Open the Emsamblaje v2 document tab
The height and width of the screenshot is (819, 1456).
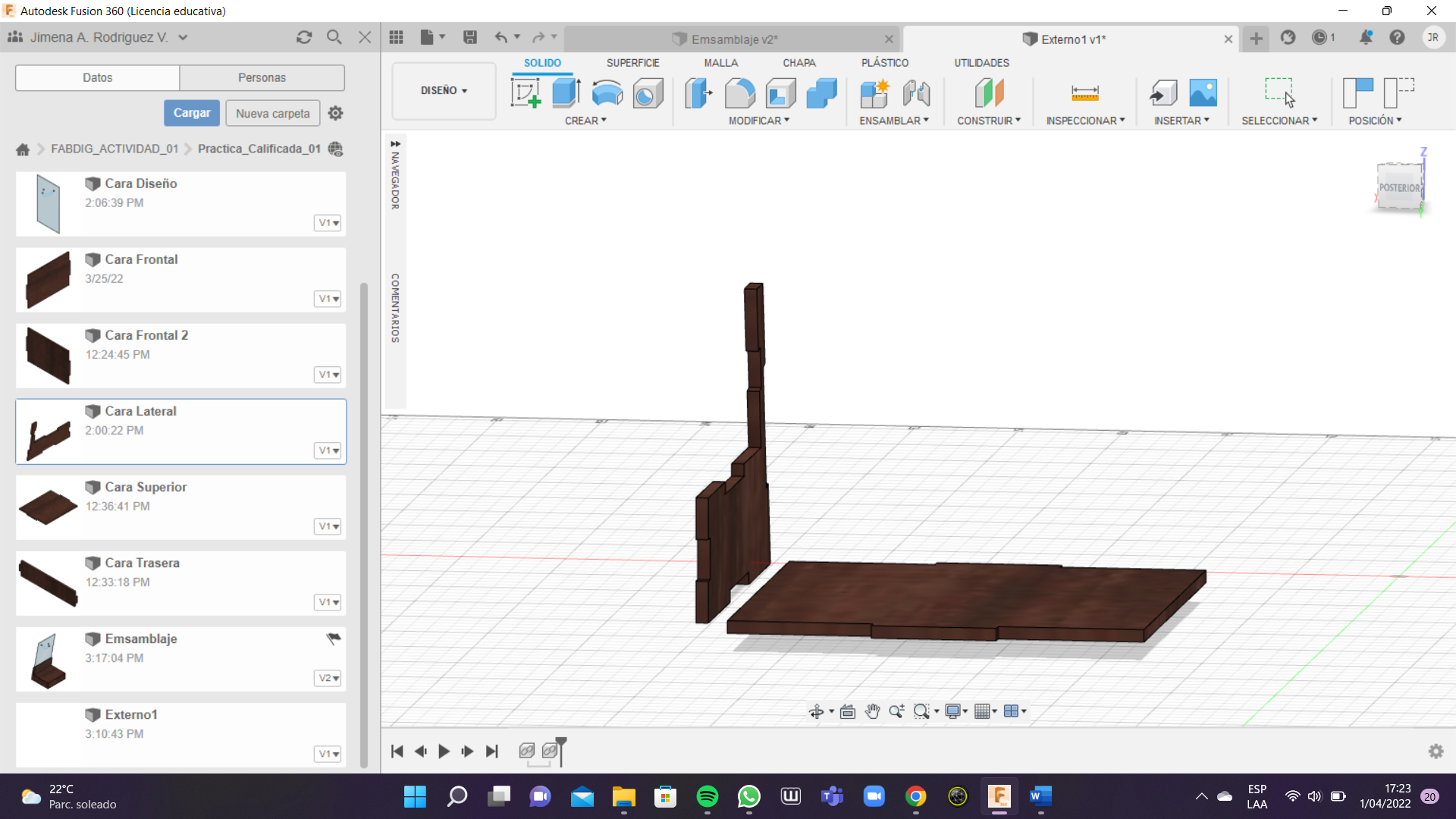pos(733,39)
